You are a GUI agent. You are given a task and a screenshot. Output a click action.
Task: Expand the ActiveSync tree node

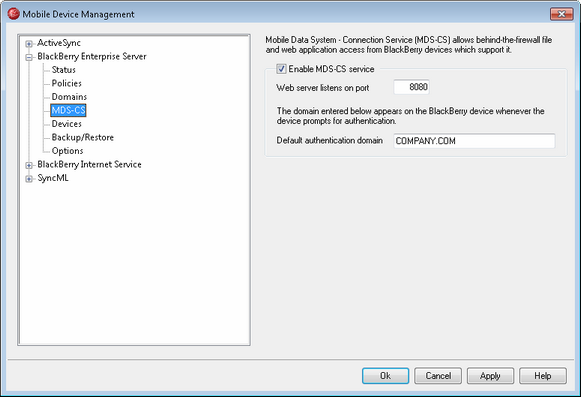[29, 44]
